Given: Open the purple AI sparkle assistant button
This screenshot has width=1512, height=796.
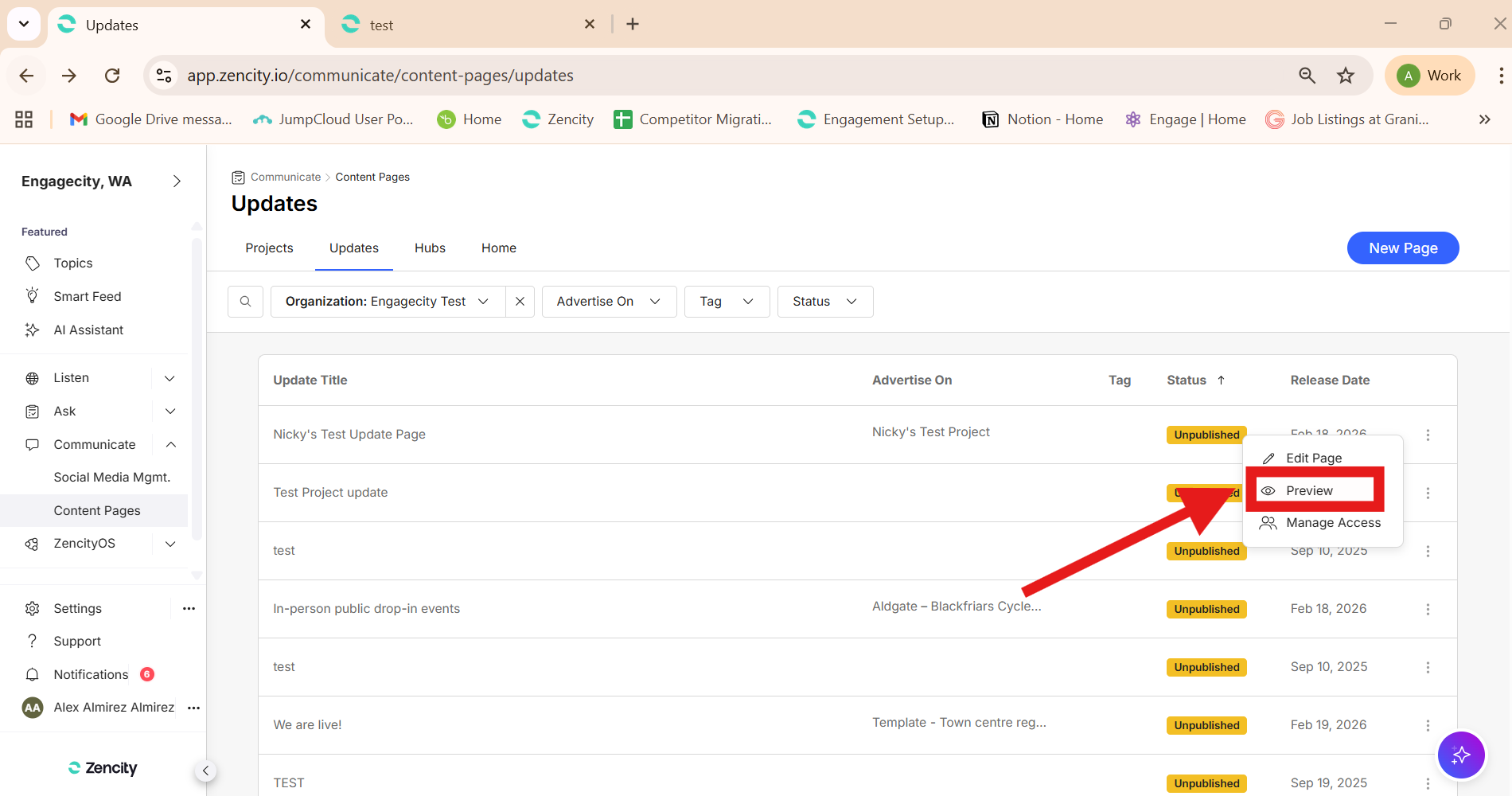Looking at the screenshot, I should point(1460,755).
